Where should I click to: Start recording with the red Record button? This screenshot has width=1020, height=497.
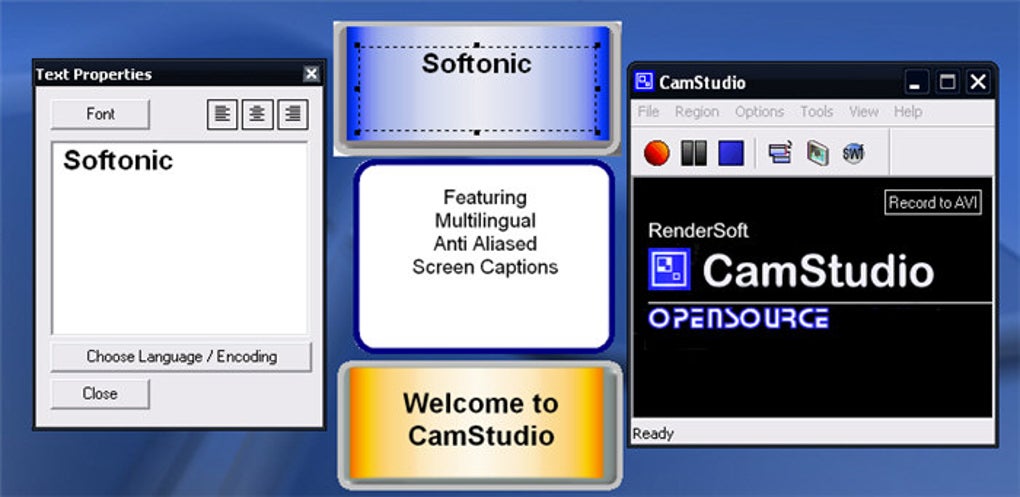click(x=656, y=154)
